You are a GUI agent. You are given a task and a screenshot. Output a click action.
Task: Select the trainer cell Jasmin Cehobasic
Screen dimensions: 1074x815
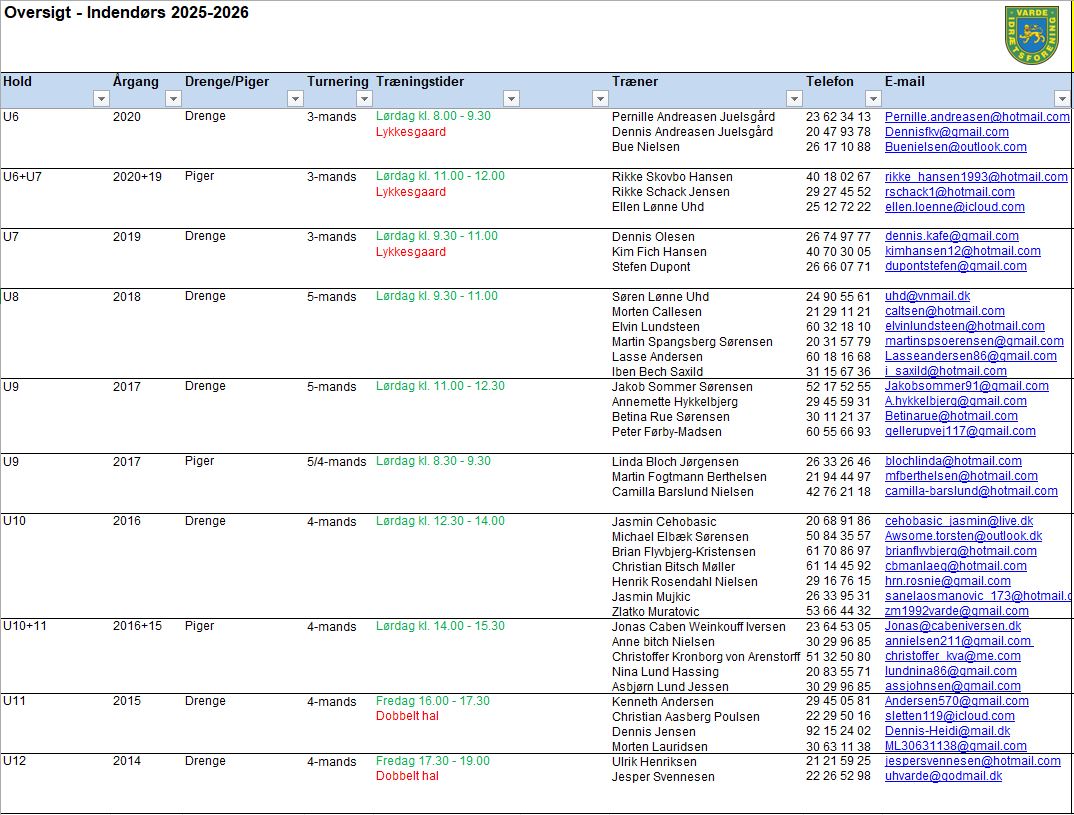(663, 522)
